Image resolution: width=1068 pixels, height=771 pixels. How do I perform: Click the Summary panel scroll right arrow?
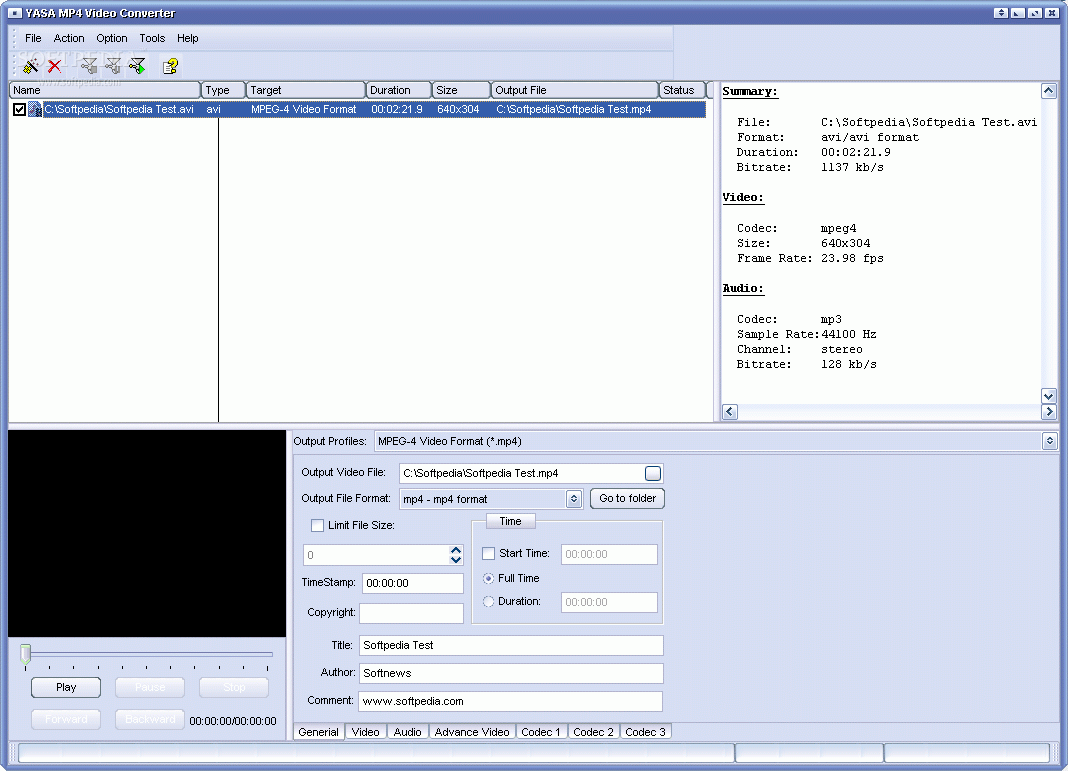1048,411
